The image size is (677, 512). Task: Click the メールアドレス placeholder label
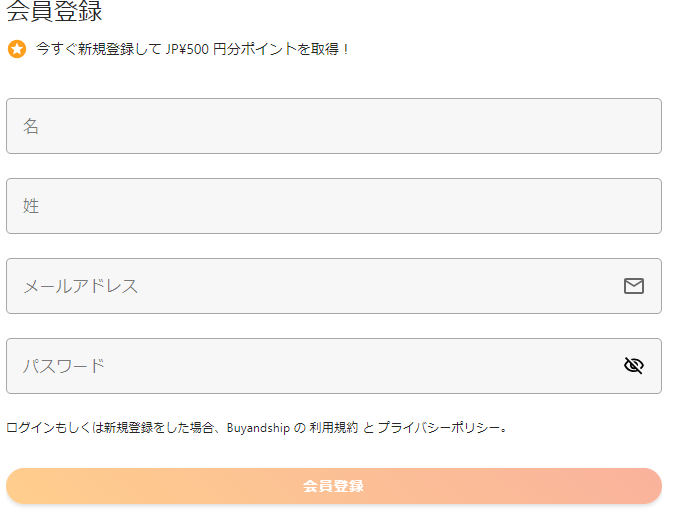80,286
